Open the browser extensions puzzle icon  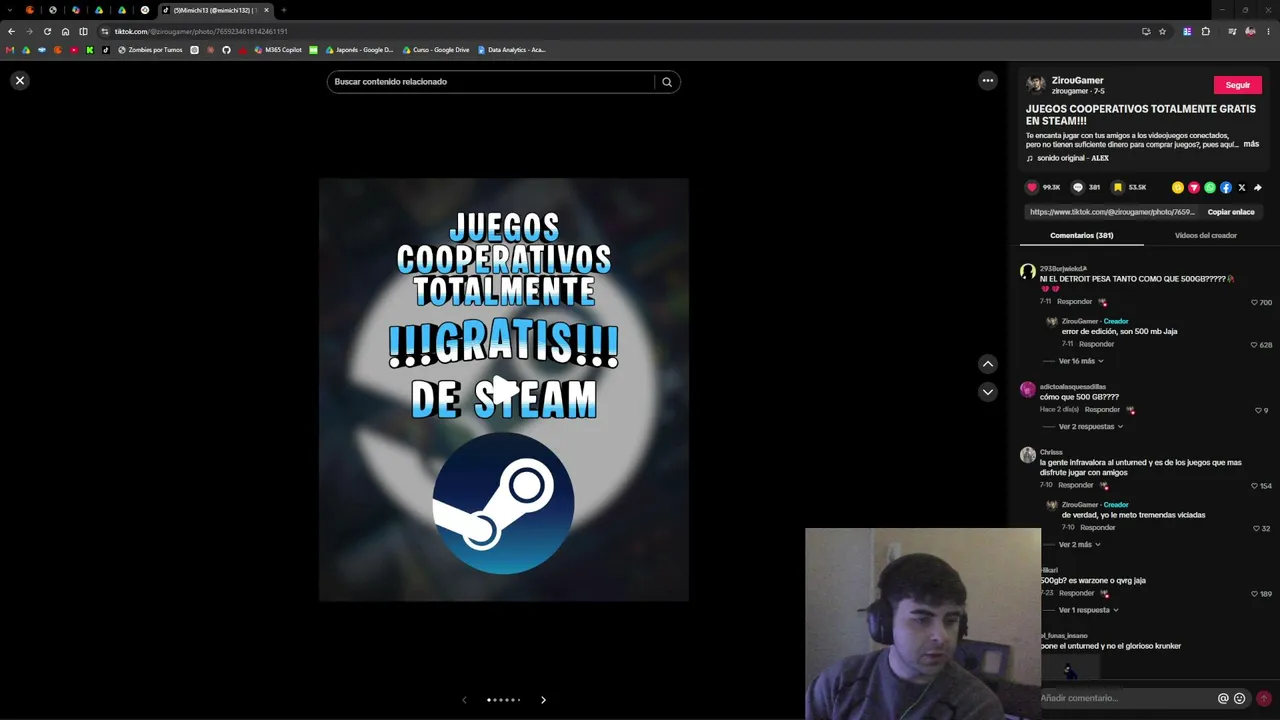click(x=1206, y=31)
